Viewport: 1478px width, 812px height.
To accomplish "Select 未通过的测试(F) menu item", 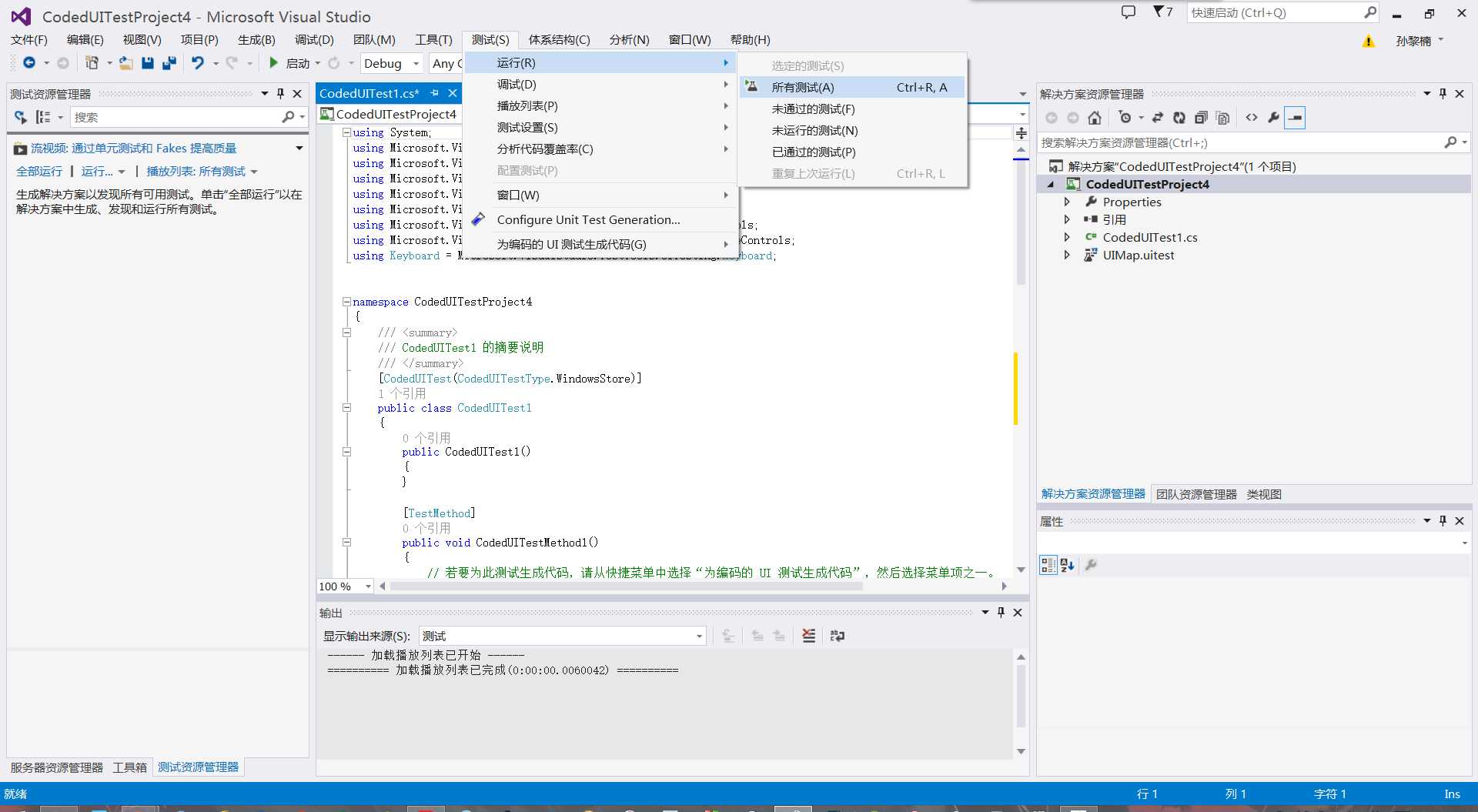I will (851, 109).
